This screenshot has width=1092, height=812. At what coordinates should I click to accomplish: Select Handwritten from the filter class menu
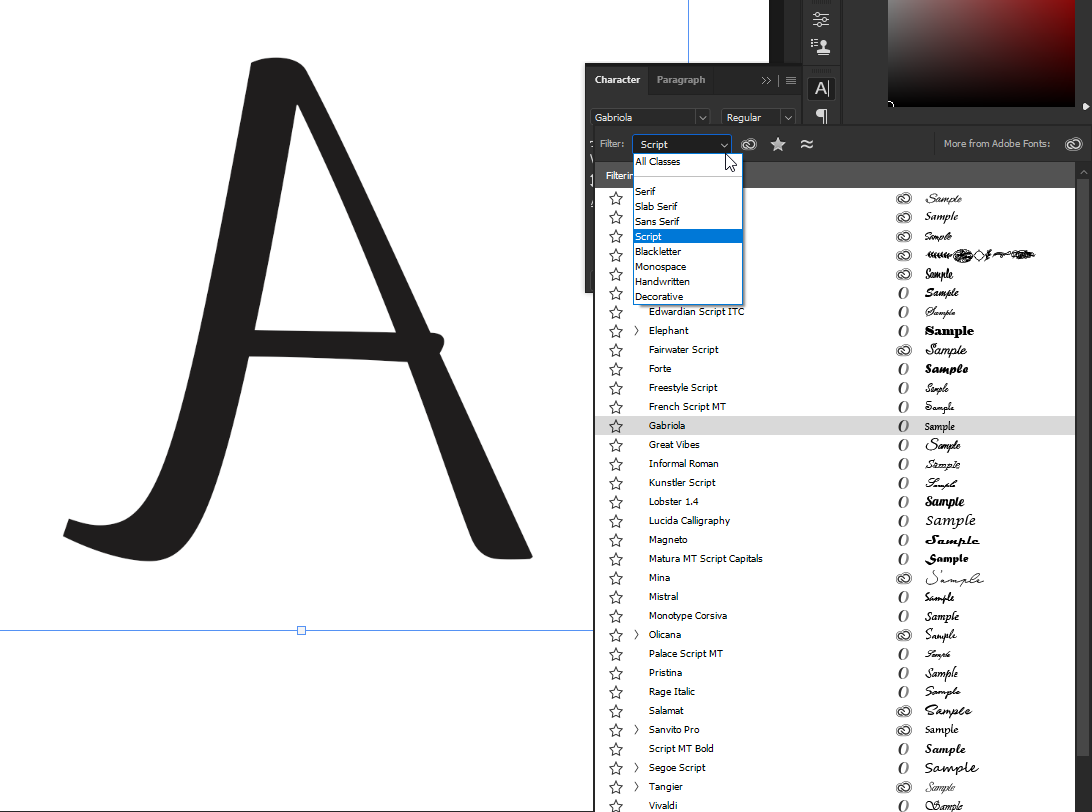(662, 281)
